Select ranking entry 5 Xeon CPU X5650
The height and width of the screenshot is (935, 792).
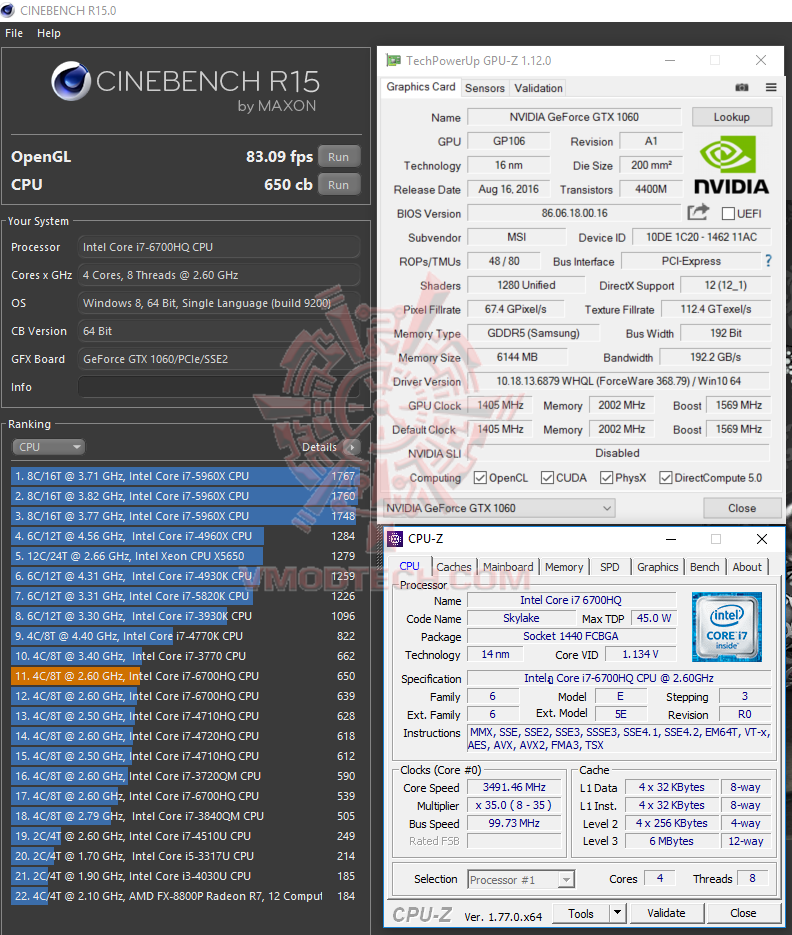click(x=184, y=556)
